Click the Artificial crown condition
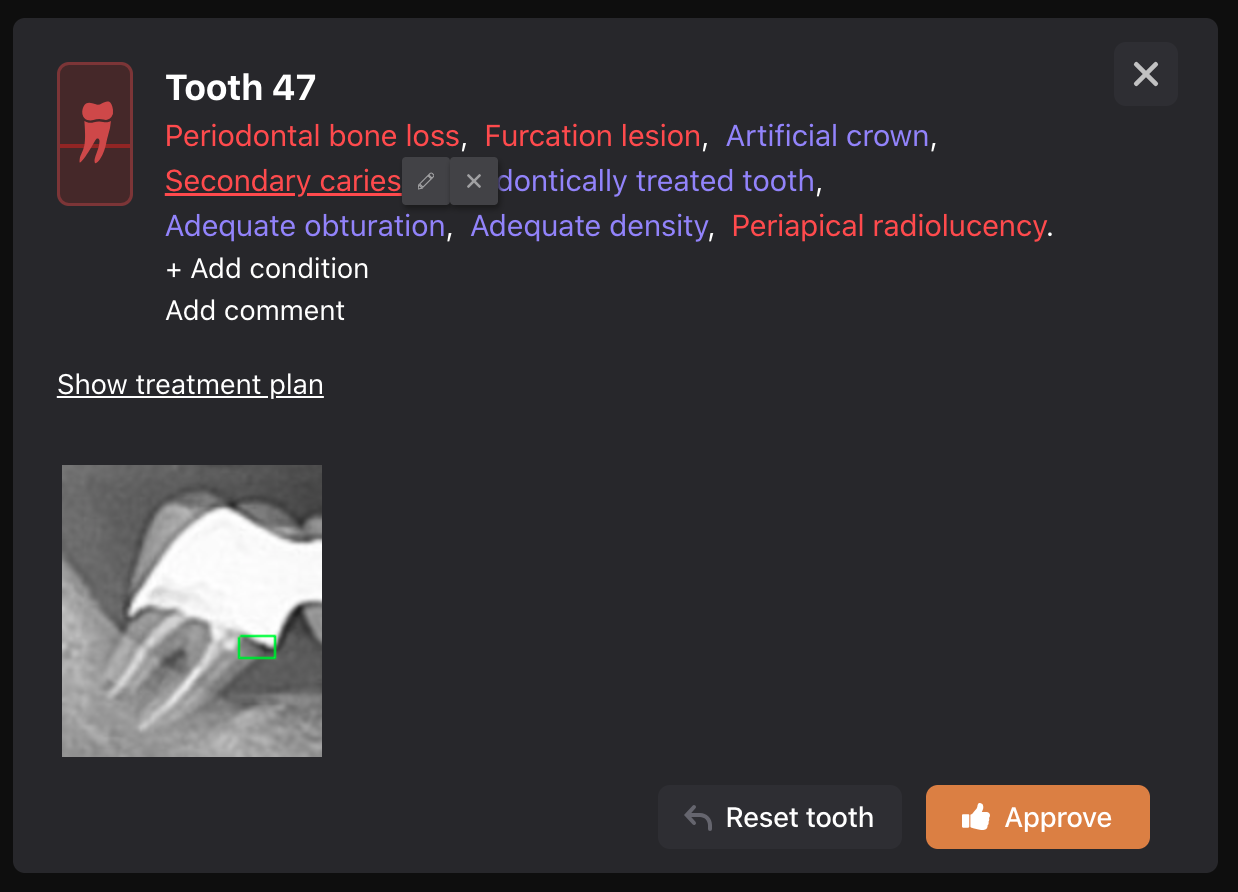This screenshot has width=1238, height=892. pyautogui.click(x=827, y=136)
